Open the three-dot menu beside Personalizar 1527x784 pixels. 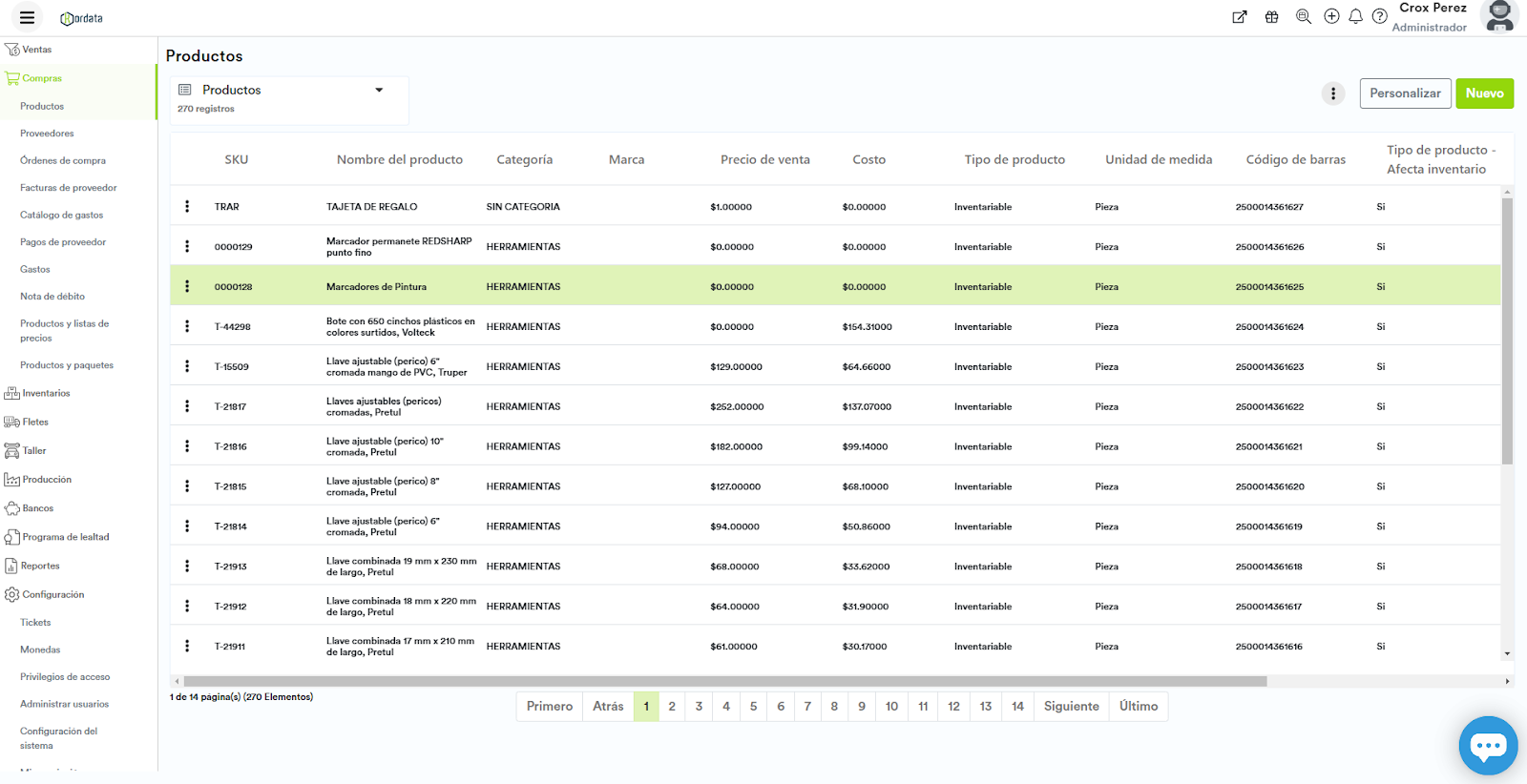[1333, 93]
